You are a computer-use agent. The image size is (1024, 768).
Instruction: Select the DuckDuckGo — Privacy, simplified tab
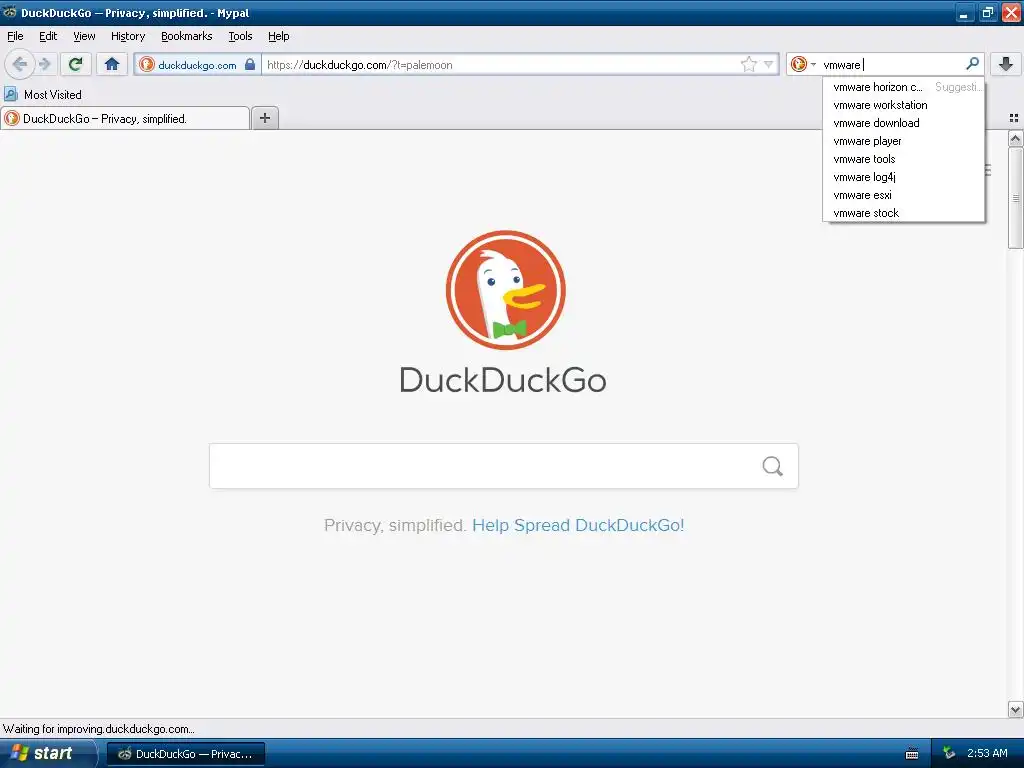pos(125,118)
